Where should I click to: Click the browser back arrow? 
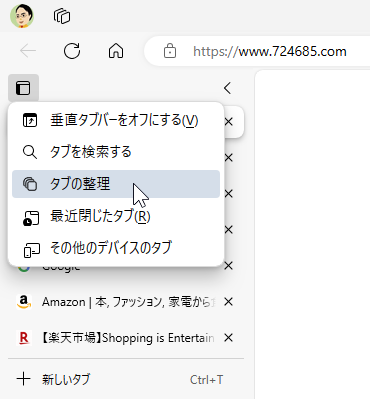coord(28,51)
